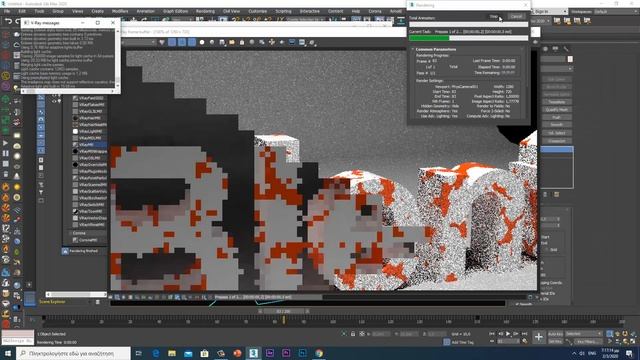Click Add Time Tag in status bar

coord(460,342)
